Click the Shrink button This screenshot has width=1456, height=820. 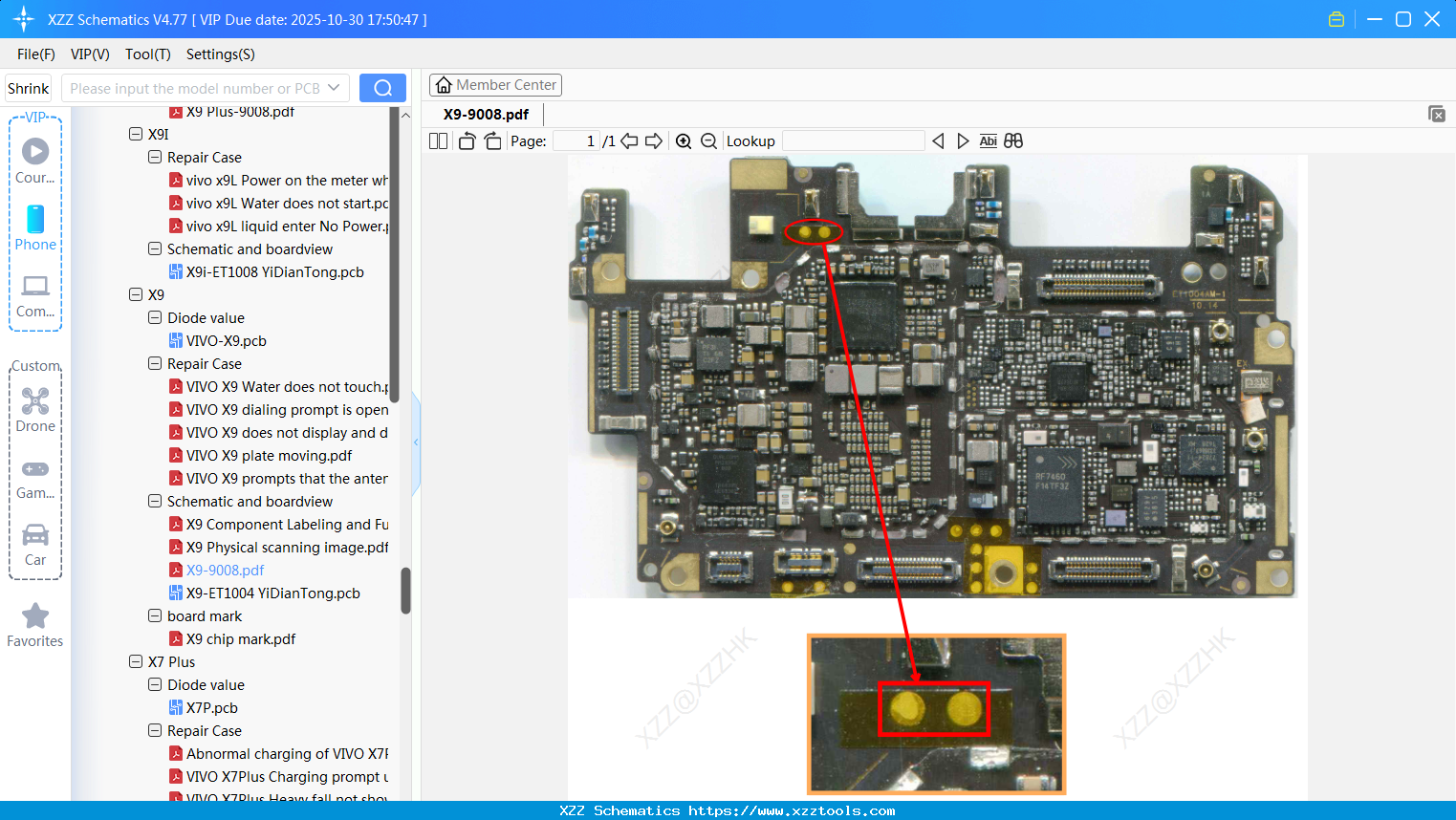29,88
